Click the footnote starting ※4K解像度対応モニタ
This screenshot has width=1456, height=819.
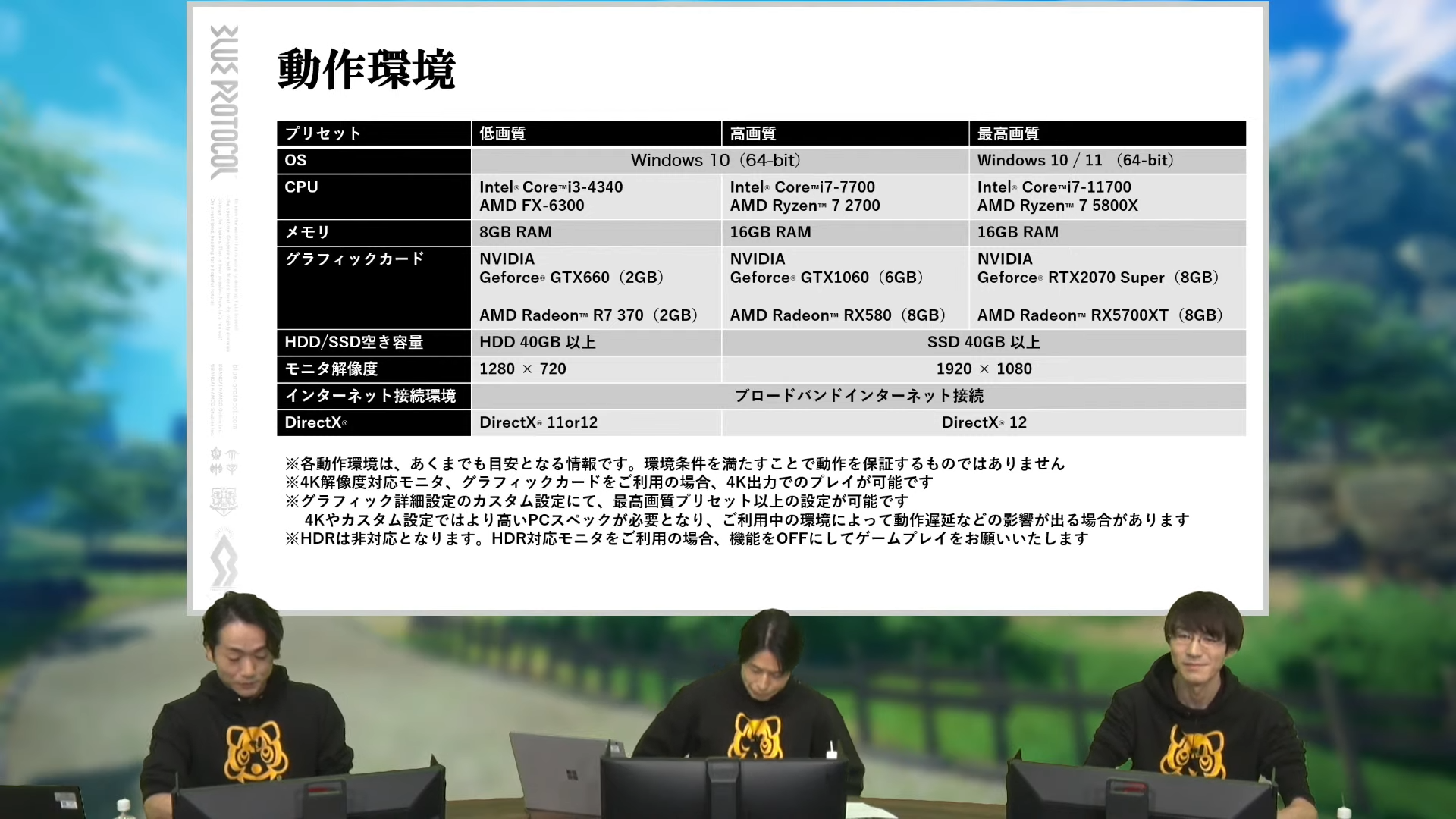(x=610, y=482)
